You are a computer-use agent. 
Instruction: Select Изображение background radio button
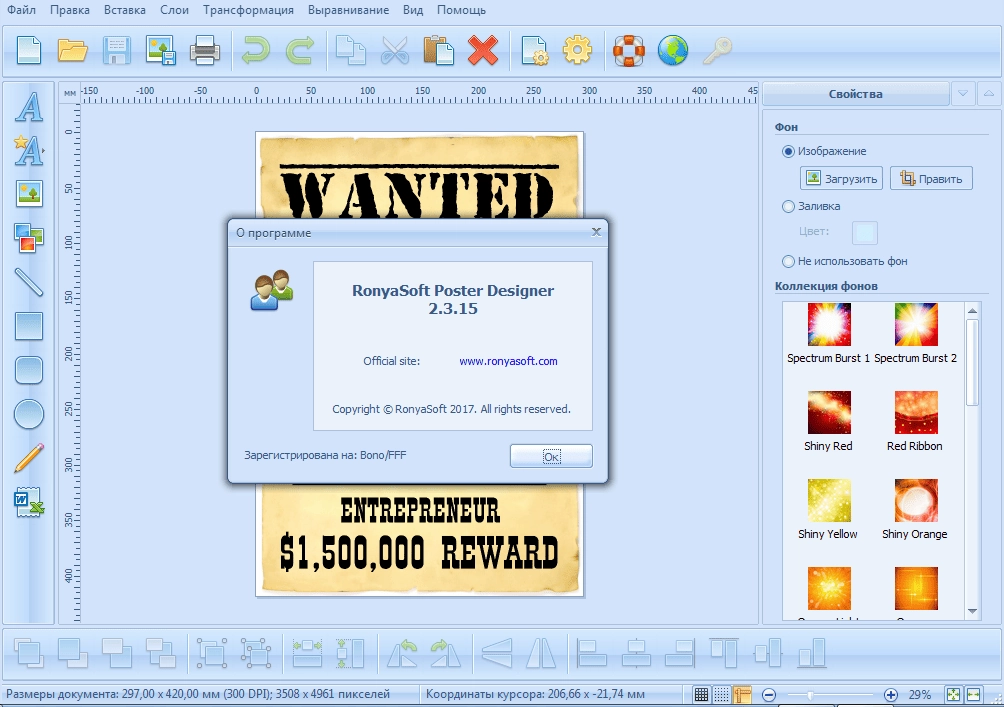coord(788,152)
